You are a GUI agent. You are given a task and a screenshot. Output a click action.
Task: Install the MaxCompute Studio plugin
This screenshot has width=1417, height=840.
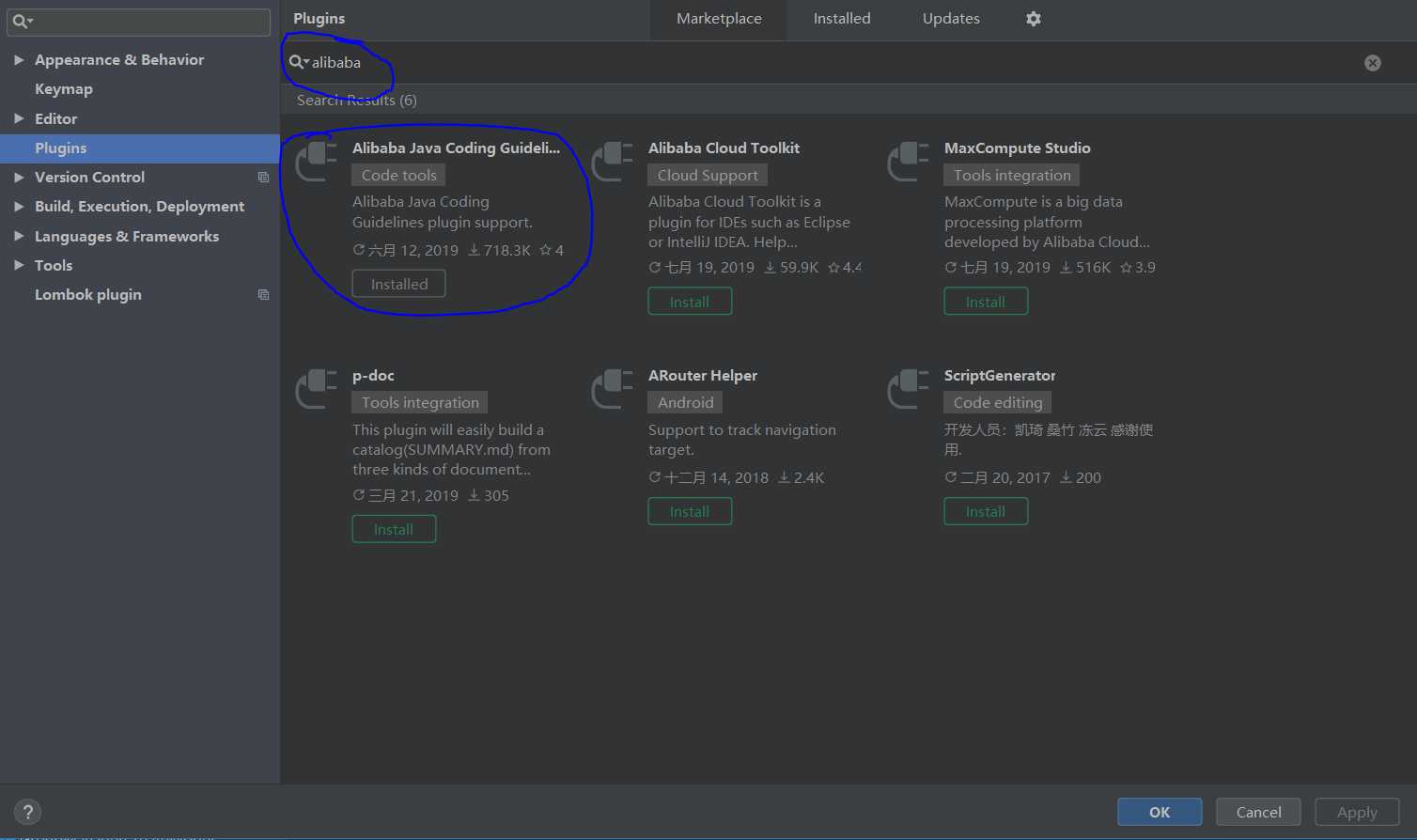[986, 302]
